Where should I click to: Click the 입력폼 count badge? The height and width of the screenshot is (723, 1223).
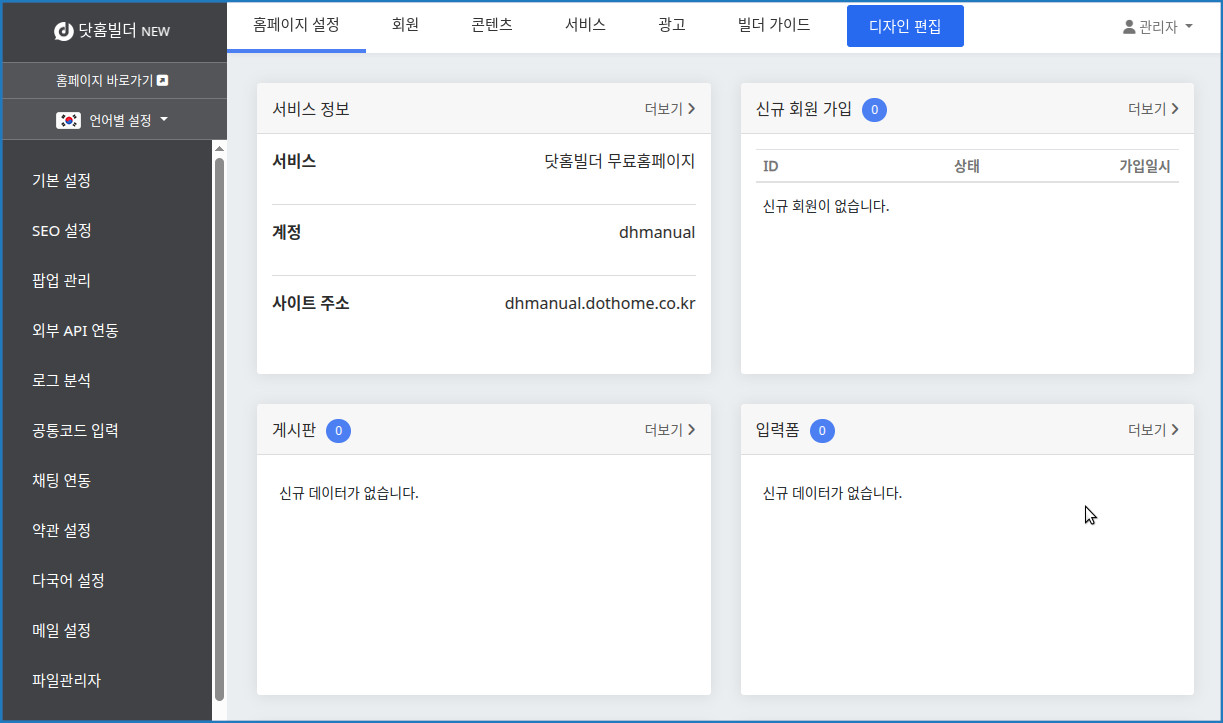pos(822,430)
